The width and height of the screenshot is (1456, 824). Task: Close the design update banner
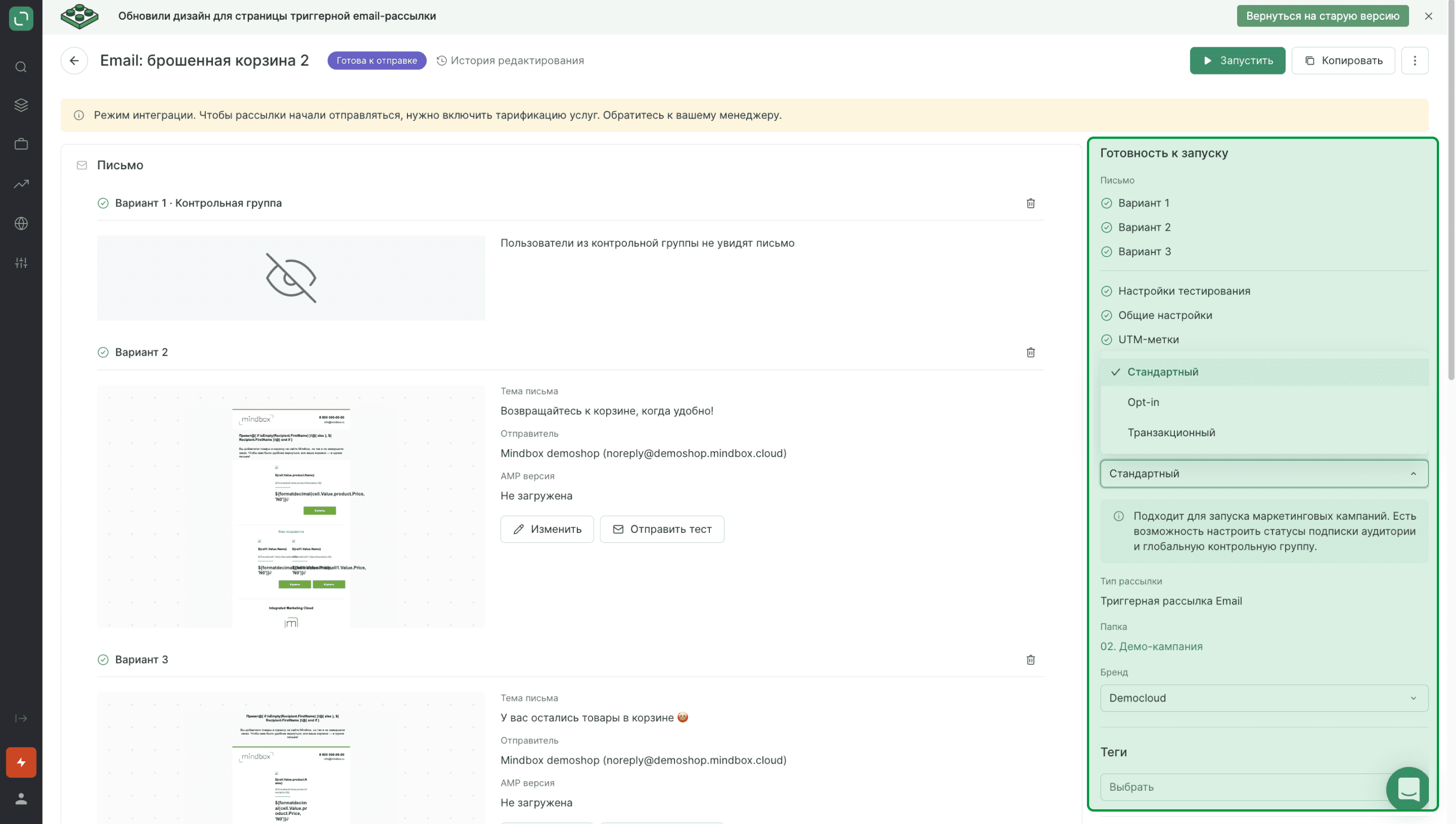coord(1428,16)
